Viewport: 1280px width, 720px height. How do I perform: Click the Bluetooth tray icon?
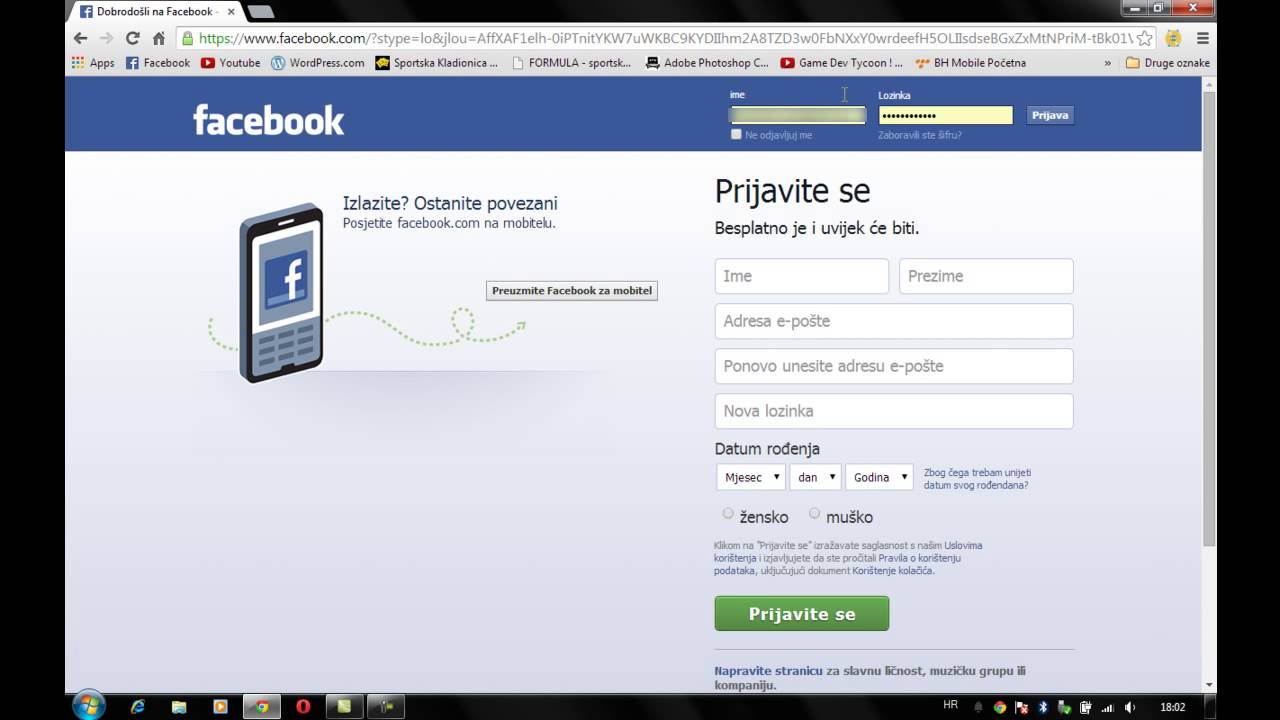click(1042, 707)
